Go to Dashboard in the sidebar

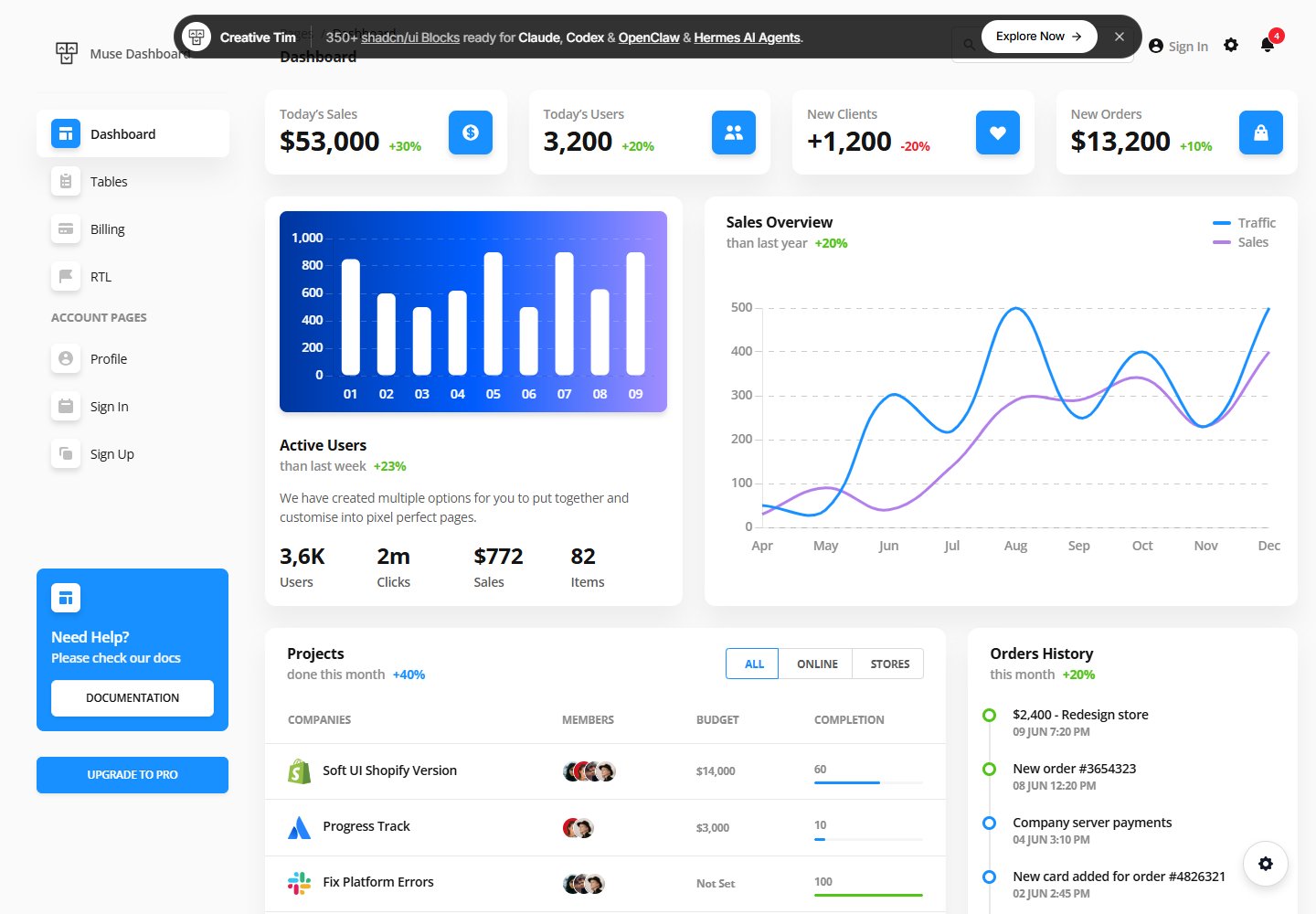(x=133, y=134)
